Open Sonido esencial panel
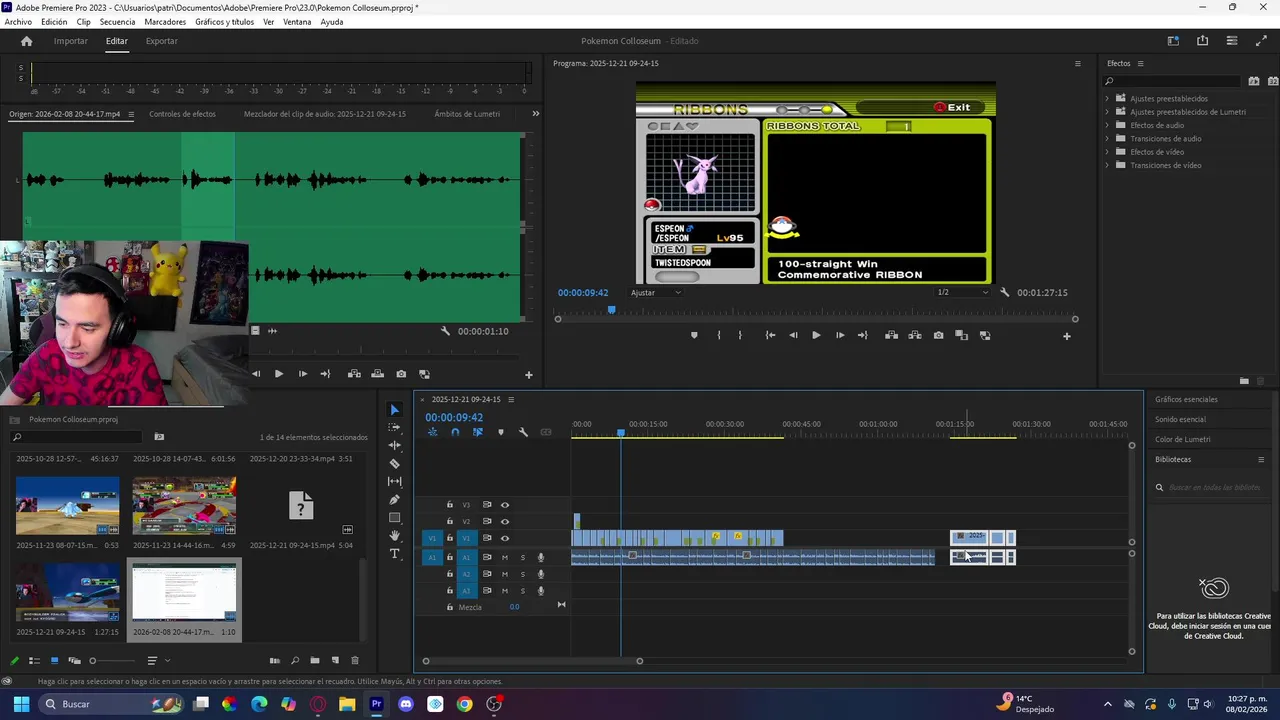 [1180, 419]
